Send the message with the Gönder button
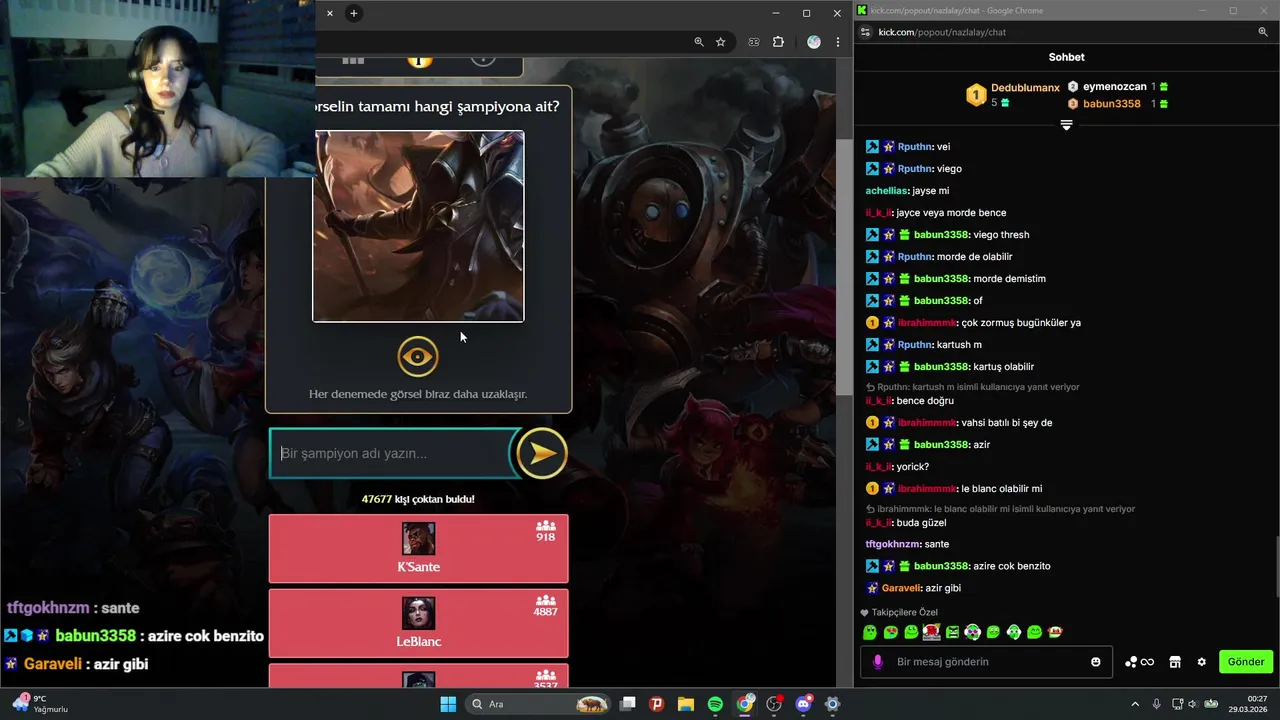Image resolution: width=1280 pixels, height=720 pixels. click(x=1246, y=661)
